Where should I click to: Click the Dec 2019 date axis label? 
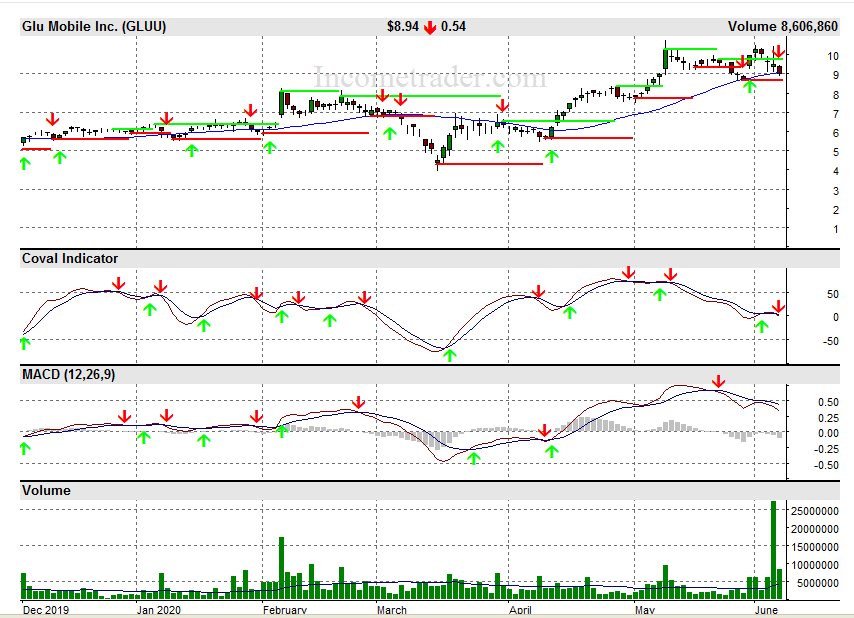[x=46, y=610]
